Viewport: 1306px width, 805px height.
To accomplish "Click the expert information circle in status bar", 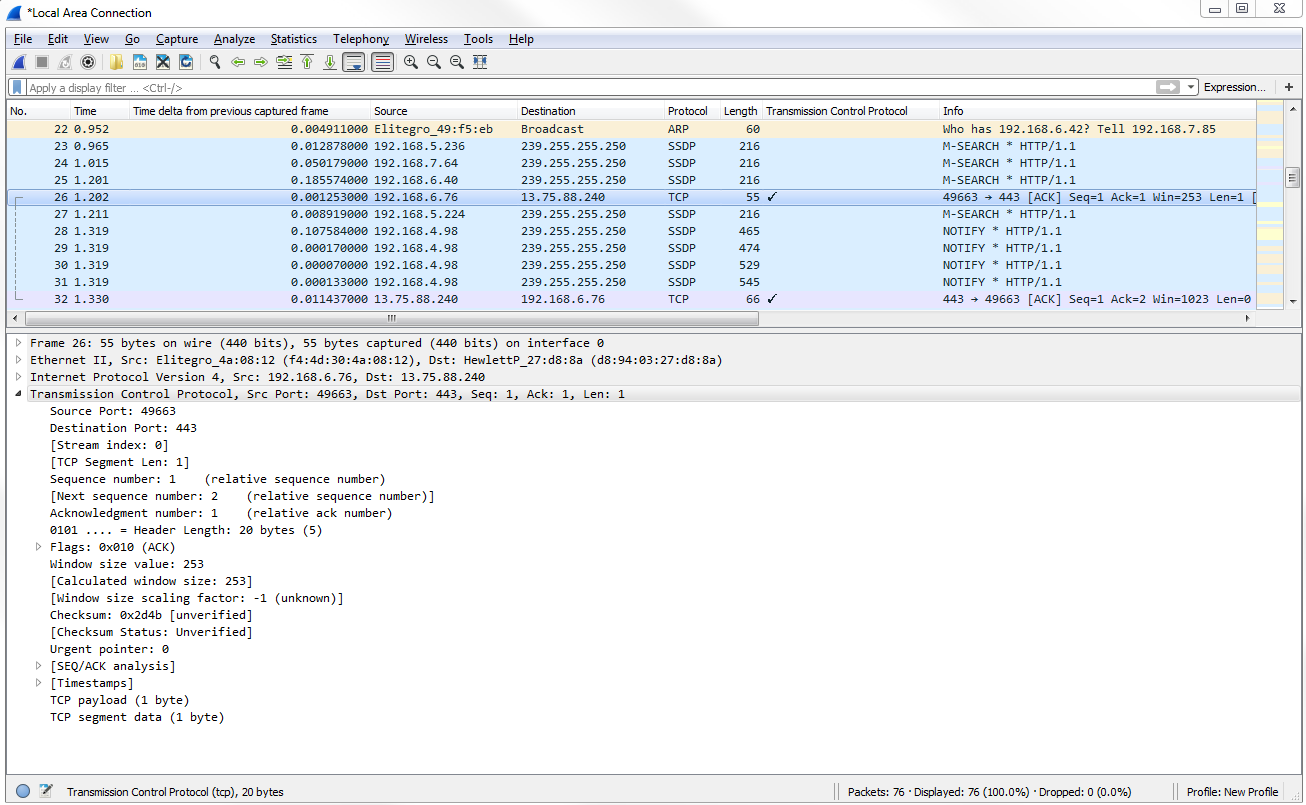I will click(x=23, y=791).
